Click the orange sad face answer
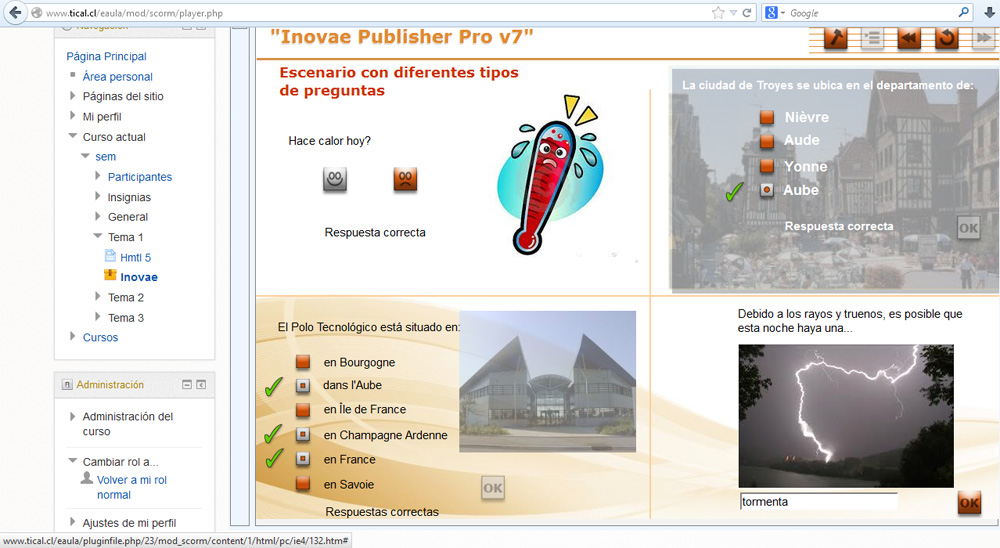The width and height of the screenshot is (1000, 548). click(x=405, y=179)
